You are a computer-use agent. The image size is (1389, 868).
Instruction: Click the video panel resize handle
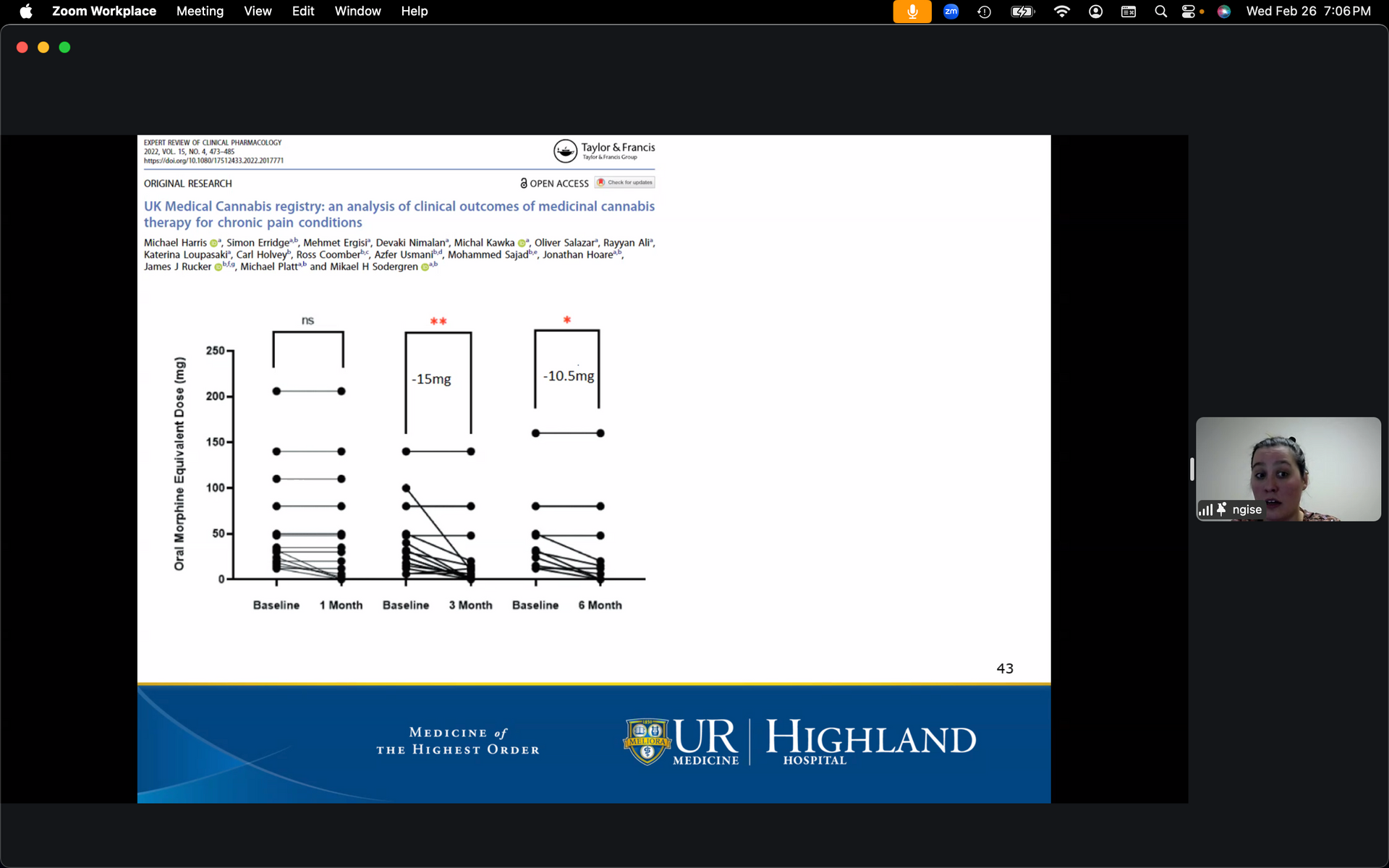1192,469
